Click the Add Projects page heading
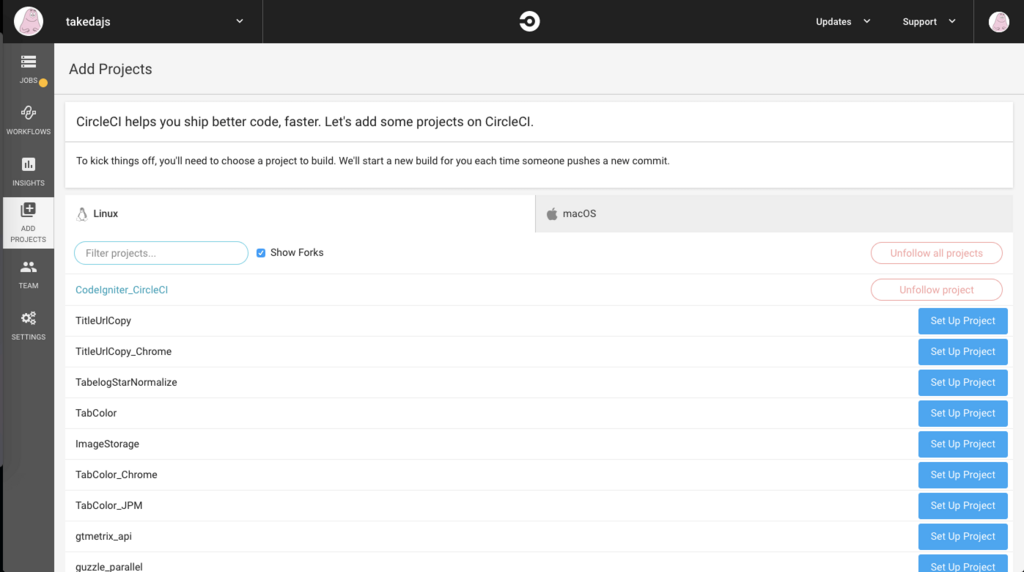 (x=110, y=69)
